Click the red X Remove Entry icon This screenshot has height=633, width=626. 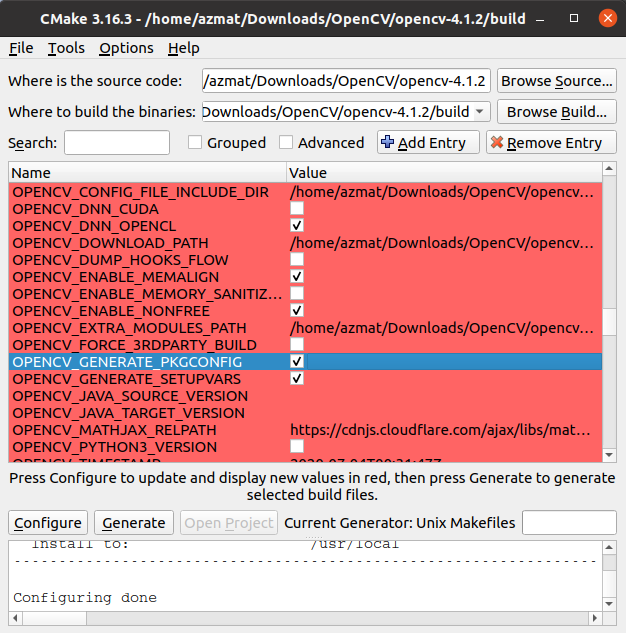click(497, 142)
